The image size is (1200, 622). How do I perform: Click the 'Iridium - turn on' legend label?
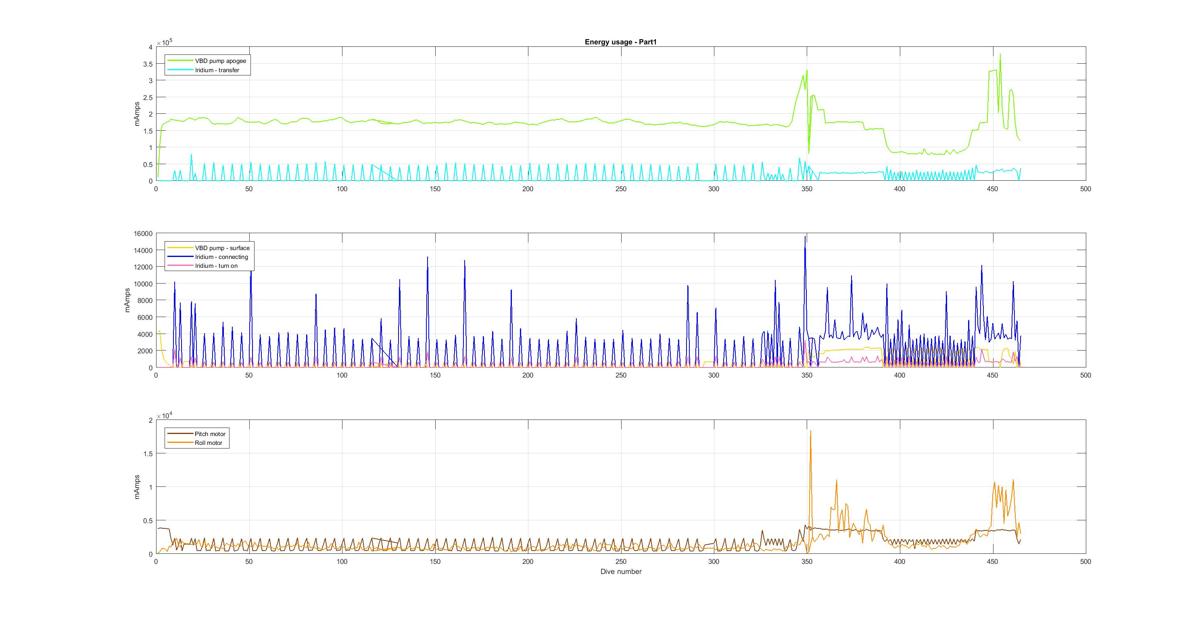point(218,266)
